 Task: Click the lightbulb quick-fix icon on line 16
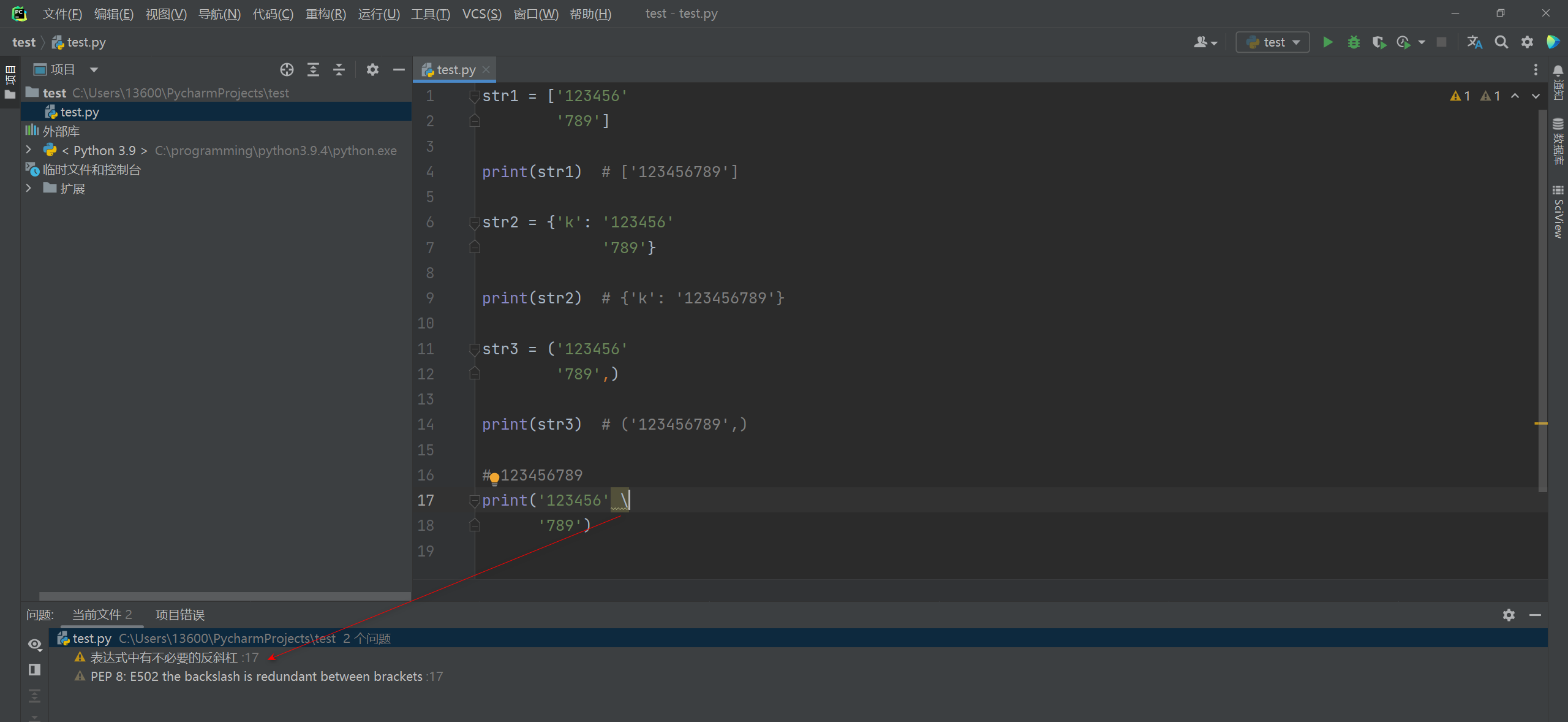pos(494,478)
